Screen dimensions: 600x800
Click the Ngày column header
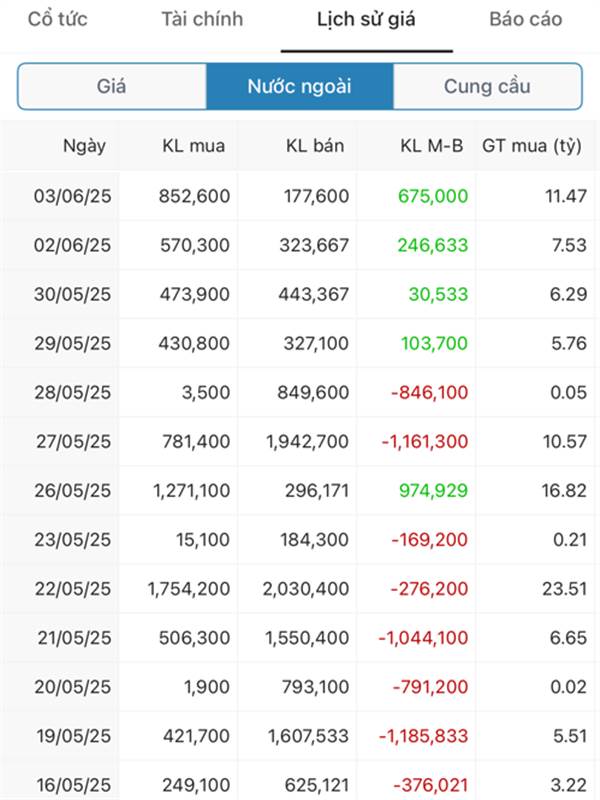point(84,146)
